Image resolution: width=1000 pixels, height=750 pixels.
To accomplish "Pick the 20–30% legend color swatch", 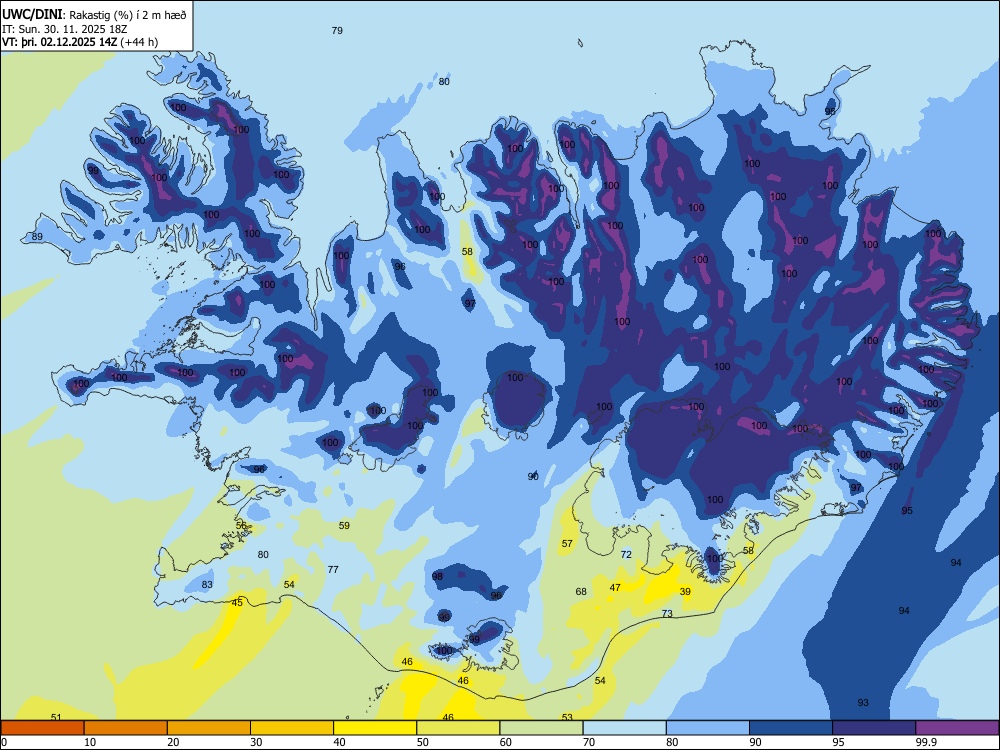I will coord(209,728).
